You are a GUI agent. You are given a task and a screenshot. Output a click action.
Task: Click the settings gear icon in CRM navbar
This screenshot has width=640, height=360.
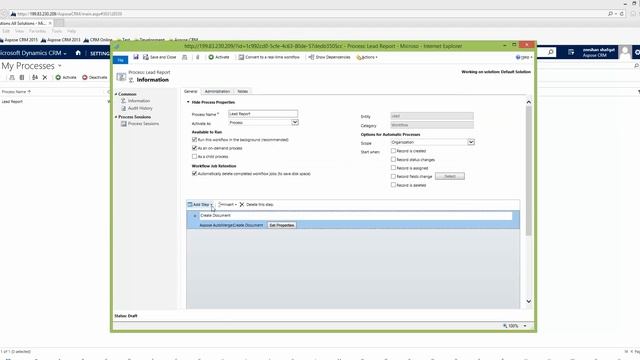[x=637, y=52]
